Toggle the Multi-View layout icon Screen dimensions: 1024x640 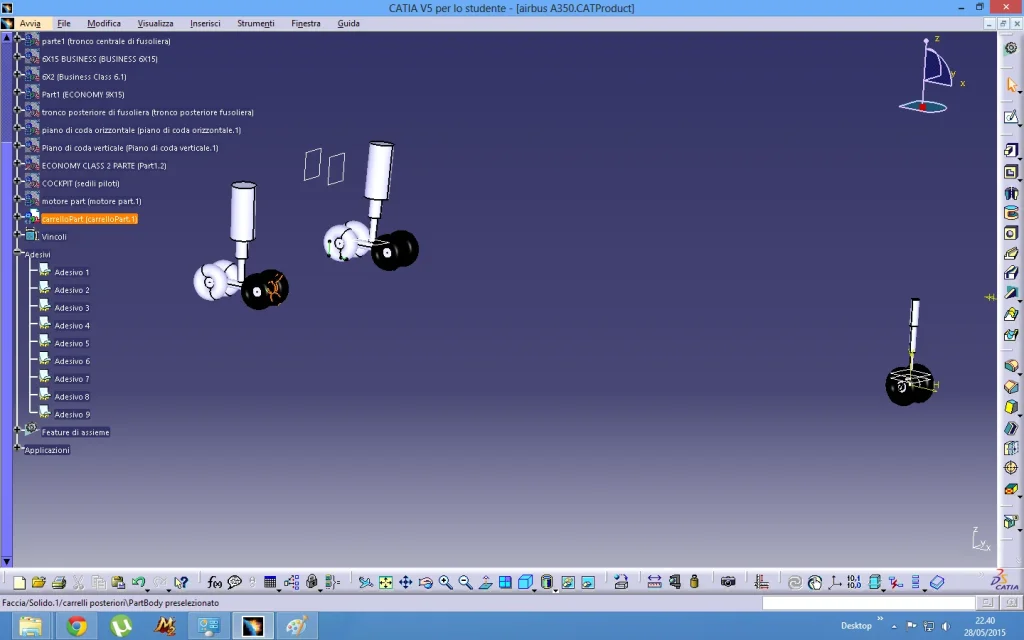tap(505, 582)
